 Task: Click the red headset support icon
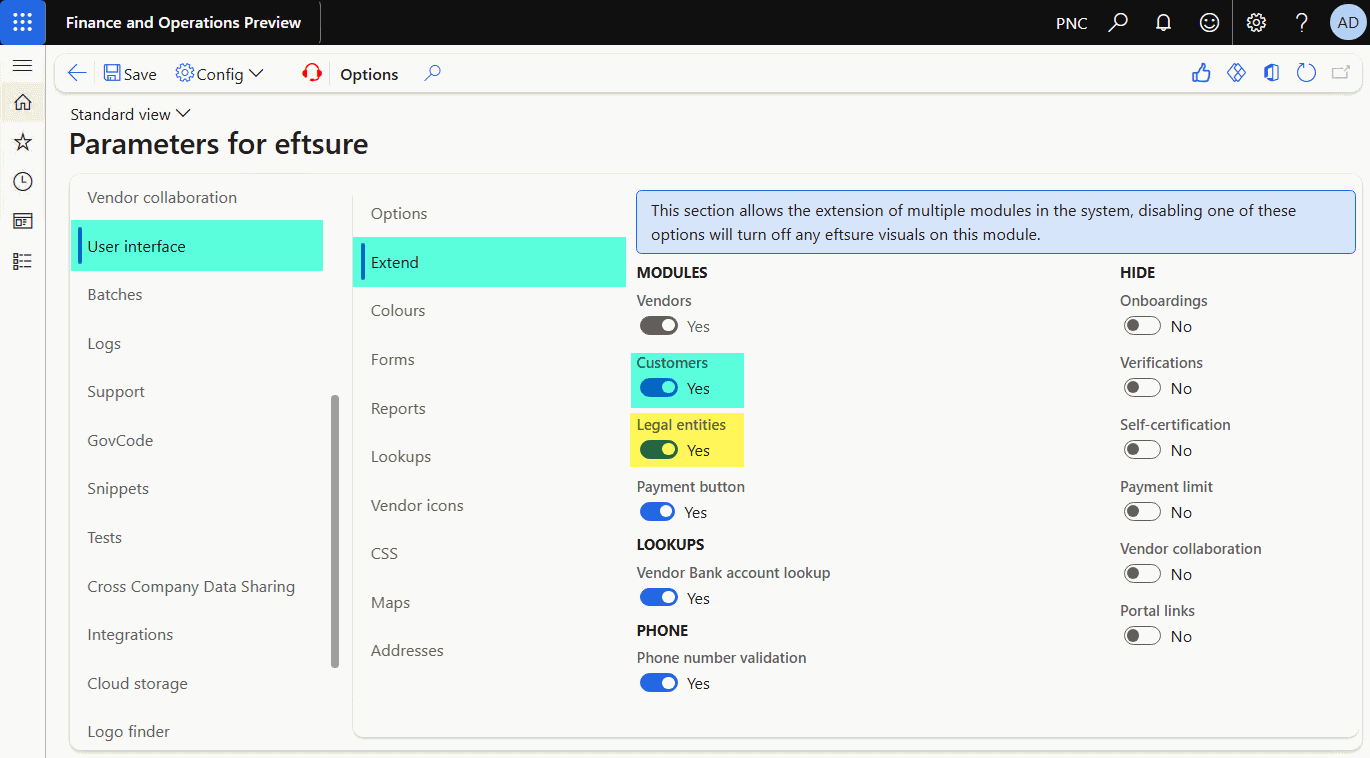pyautogui.click(x=312, y=73)
